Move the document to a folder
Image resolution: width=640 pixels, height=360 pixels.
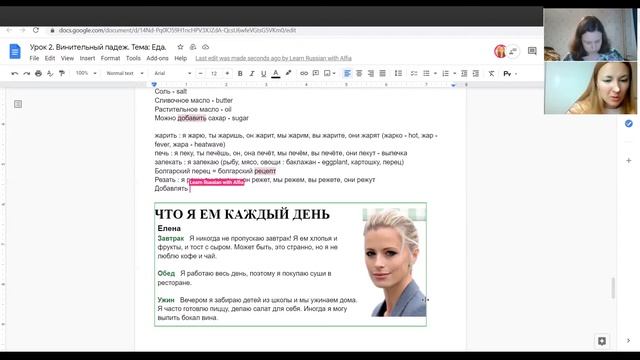click(x=193, y=47)
